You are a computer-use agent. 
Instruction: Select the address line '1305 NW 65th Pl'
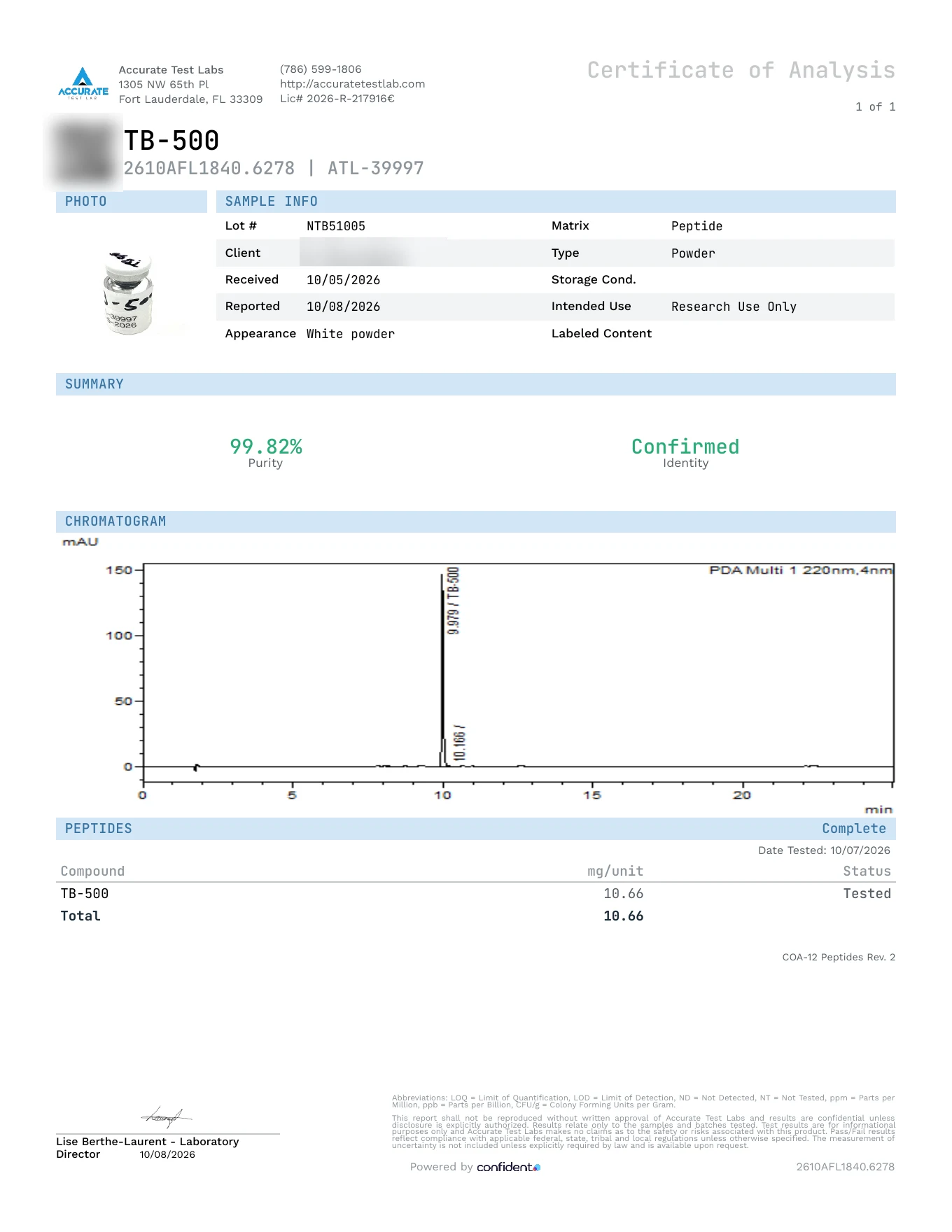(164, 85)
